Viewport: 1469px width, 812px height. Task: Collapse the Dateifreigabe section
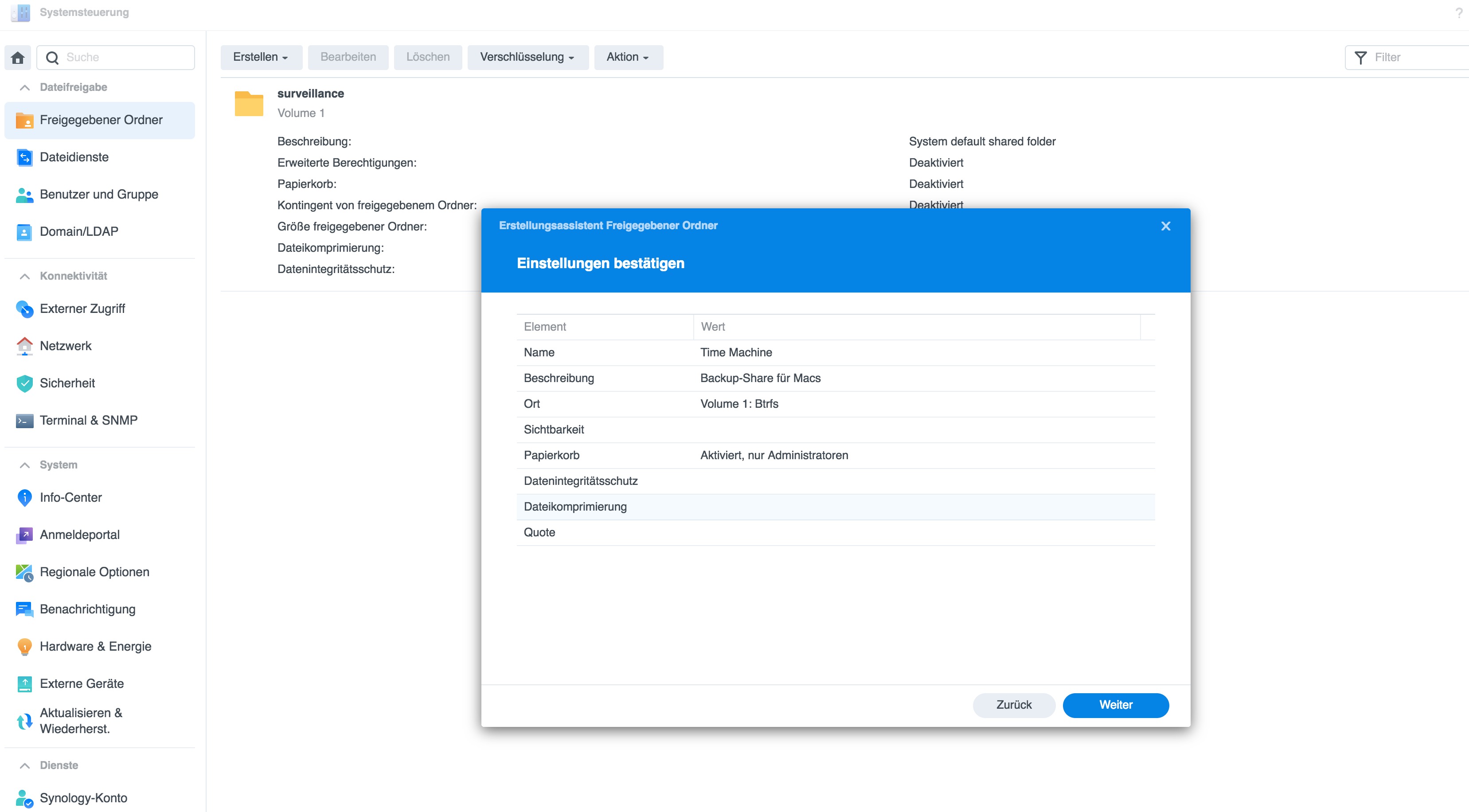tap(24, 87)
